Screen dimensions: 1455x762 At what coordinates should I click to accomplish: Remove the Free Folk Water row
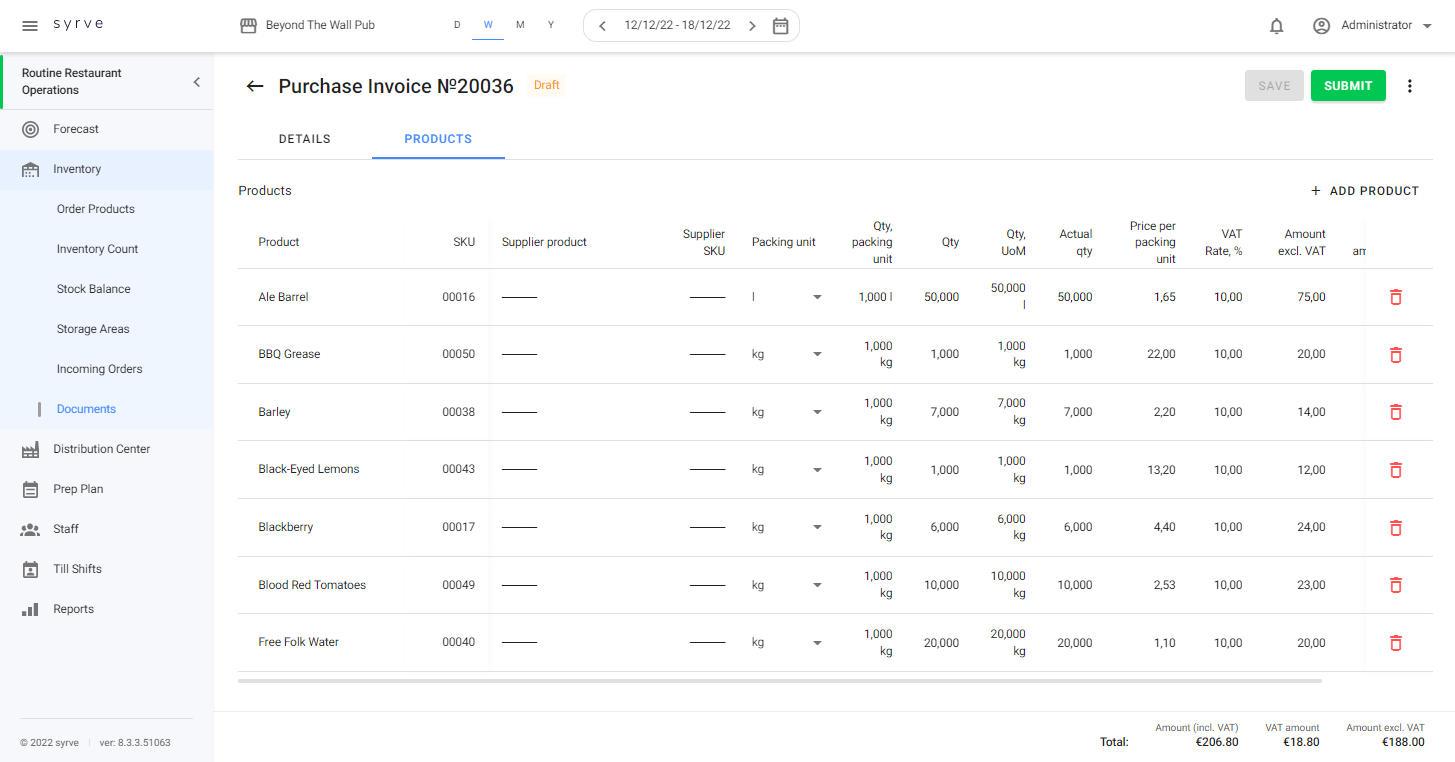pos(1396,643)
